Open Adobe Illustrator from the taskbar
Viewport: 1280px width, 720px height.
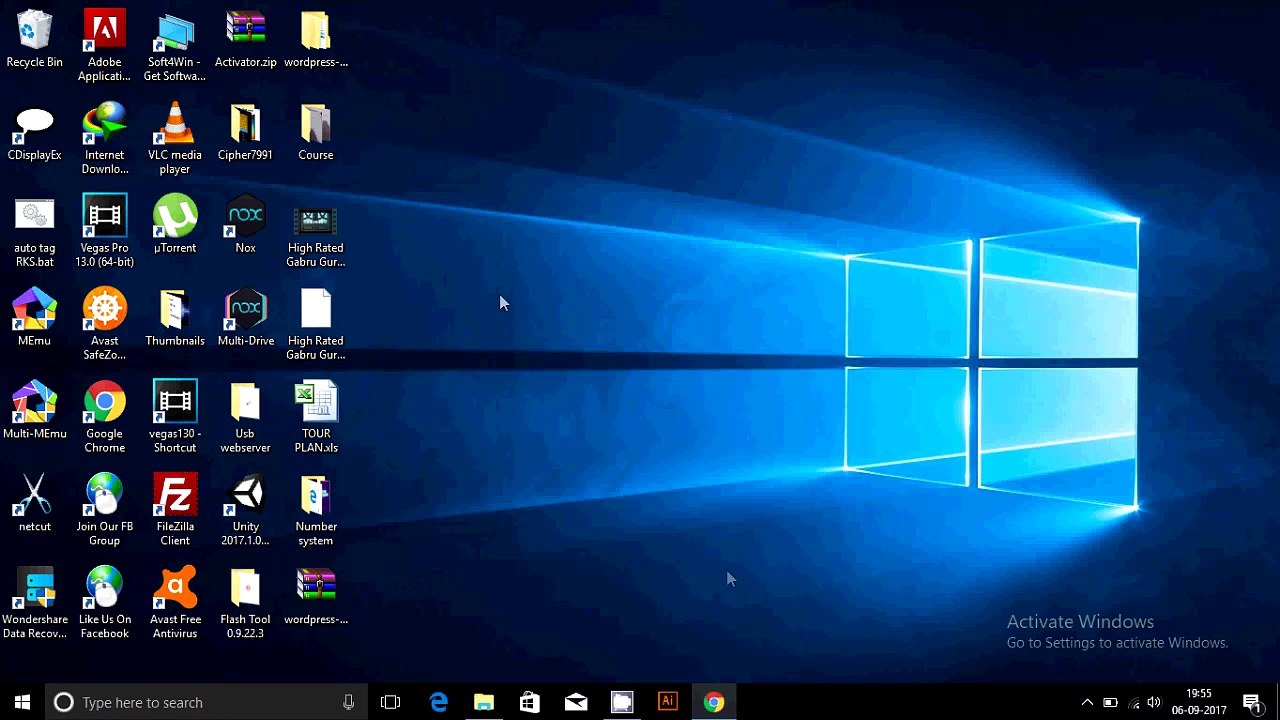coord(668,702)
